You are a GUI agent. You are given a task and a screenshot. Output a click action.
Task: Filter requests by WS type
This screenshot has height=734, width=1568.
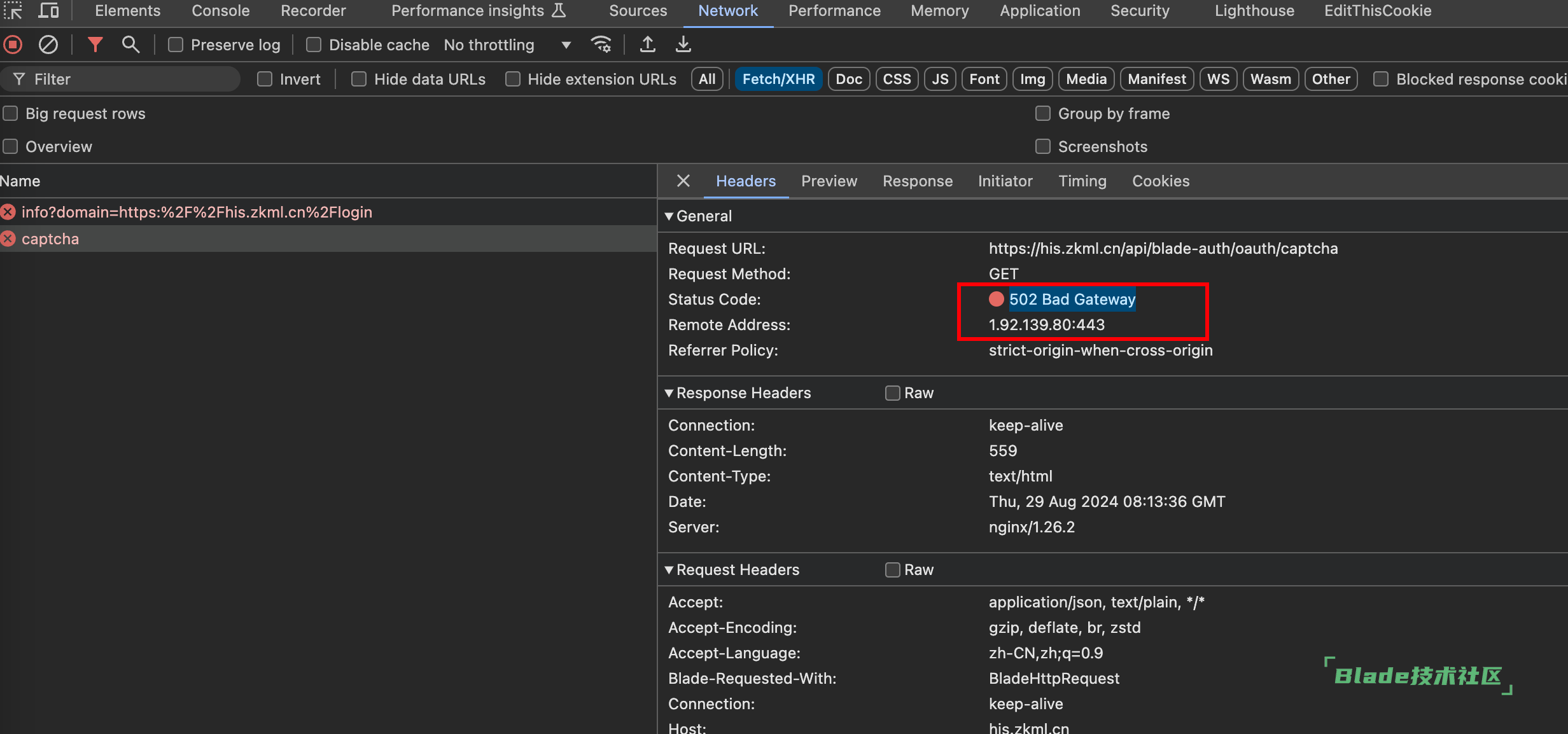tap(1218, 80)
